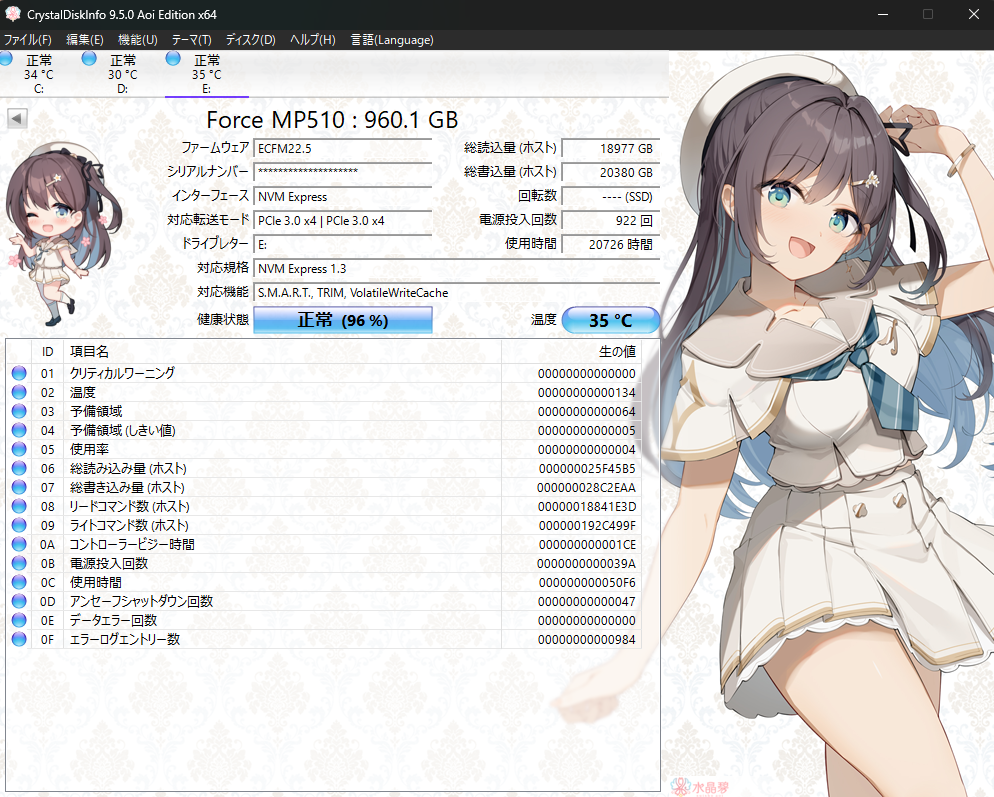994x797 pixels.
Task: Open the 編集(E) menu
Action: pos(85,40)
